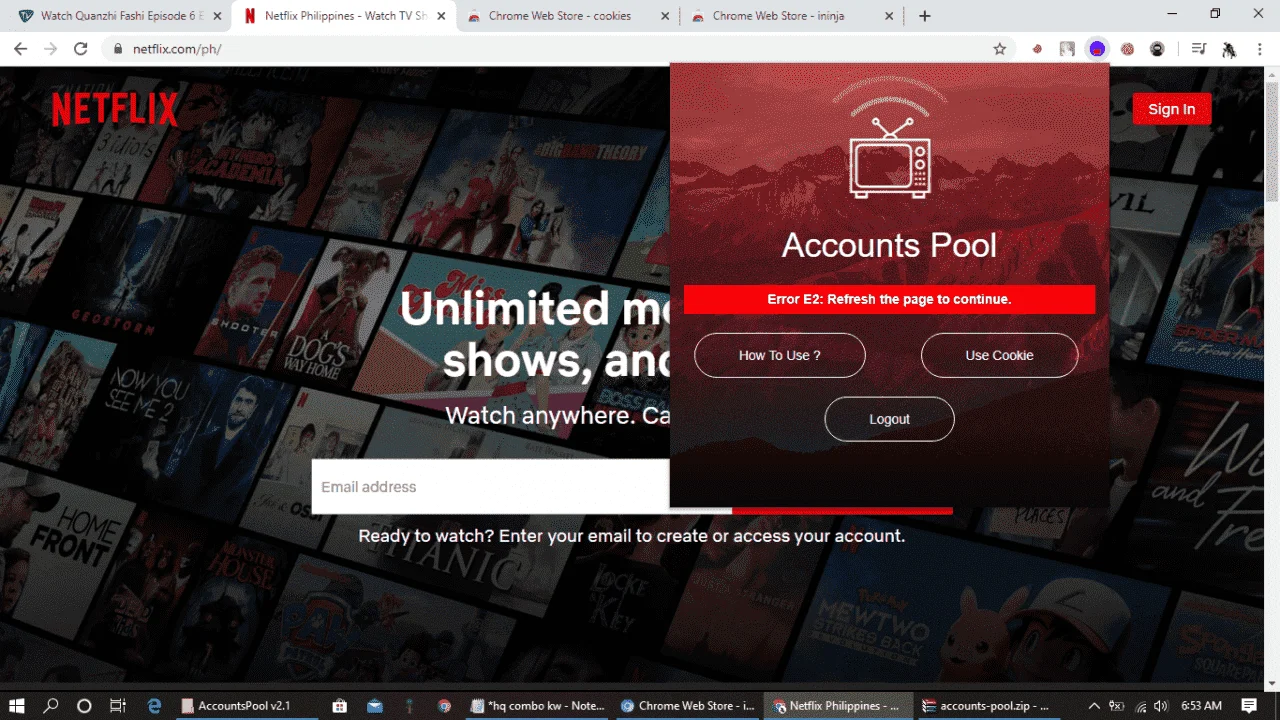Open the Windows Action Center notifications
The height and width of the screenshot is (720, 1280).
1249,706
